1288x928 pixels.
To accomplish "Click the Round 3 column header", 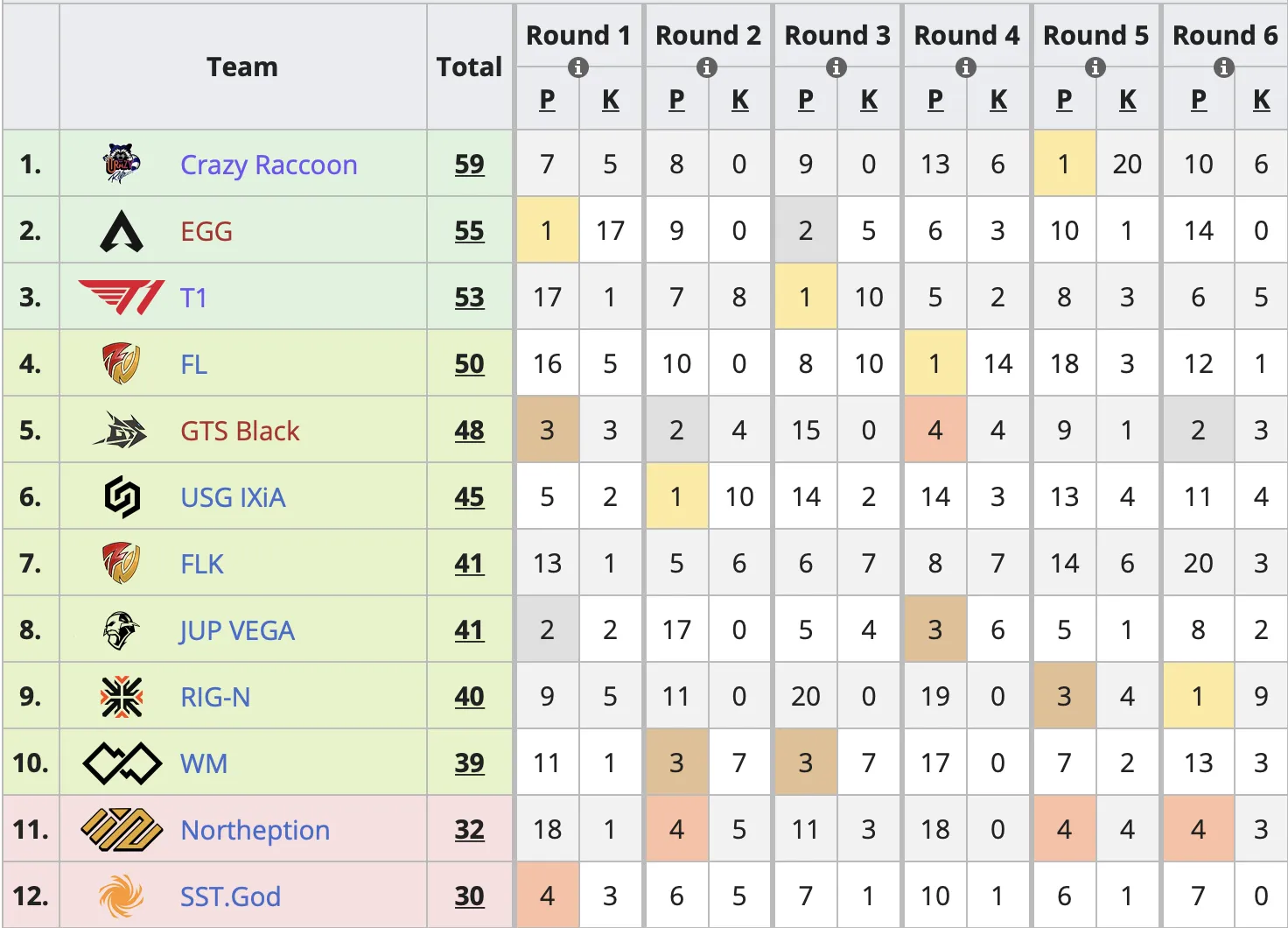I will 836,35.
